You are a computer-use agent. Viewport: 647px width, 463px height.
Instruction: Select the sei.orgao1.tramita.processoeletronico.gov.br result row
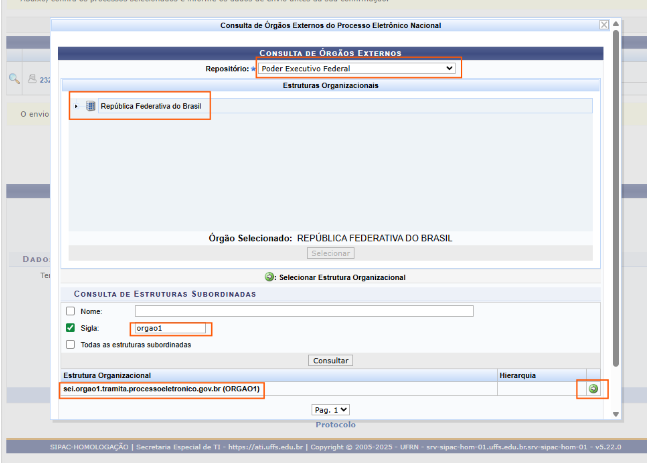point(162,388)
